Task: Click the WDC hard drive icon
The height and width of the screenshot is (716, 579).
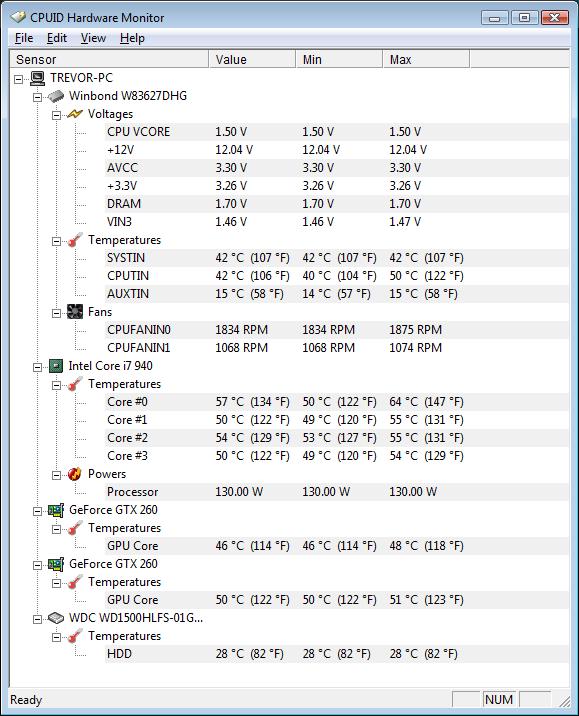Action: click(56, 618)
